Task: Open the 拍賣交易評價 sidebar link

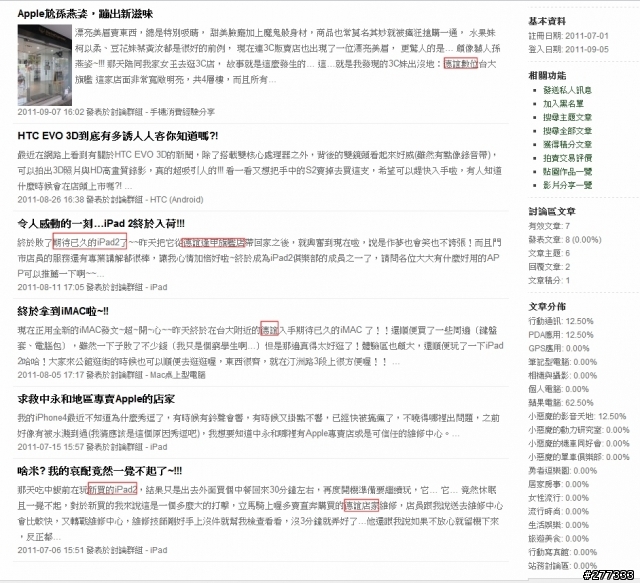Action: [x=567, y=158]
